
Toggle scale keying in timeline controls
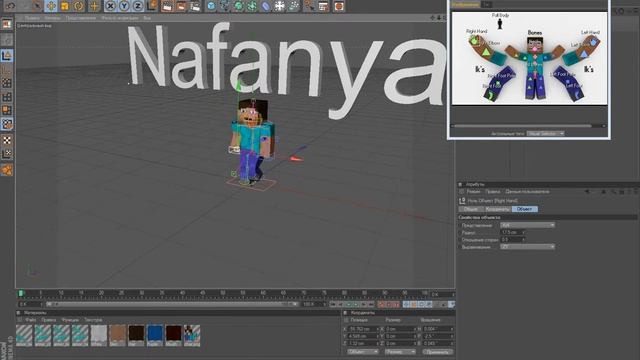(413, 304)
